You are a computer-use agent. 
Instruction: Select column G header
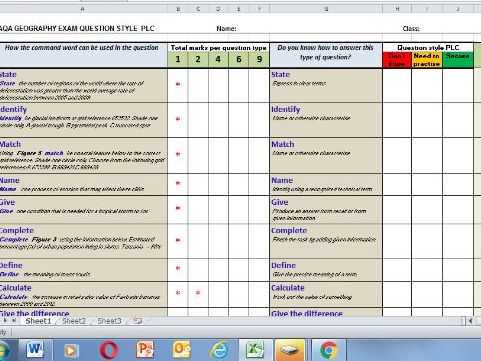326,9
